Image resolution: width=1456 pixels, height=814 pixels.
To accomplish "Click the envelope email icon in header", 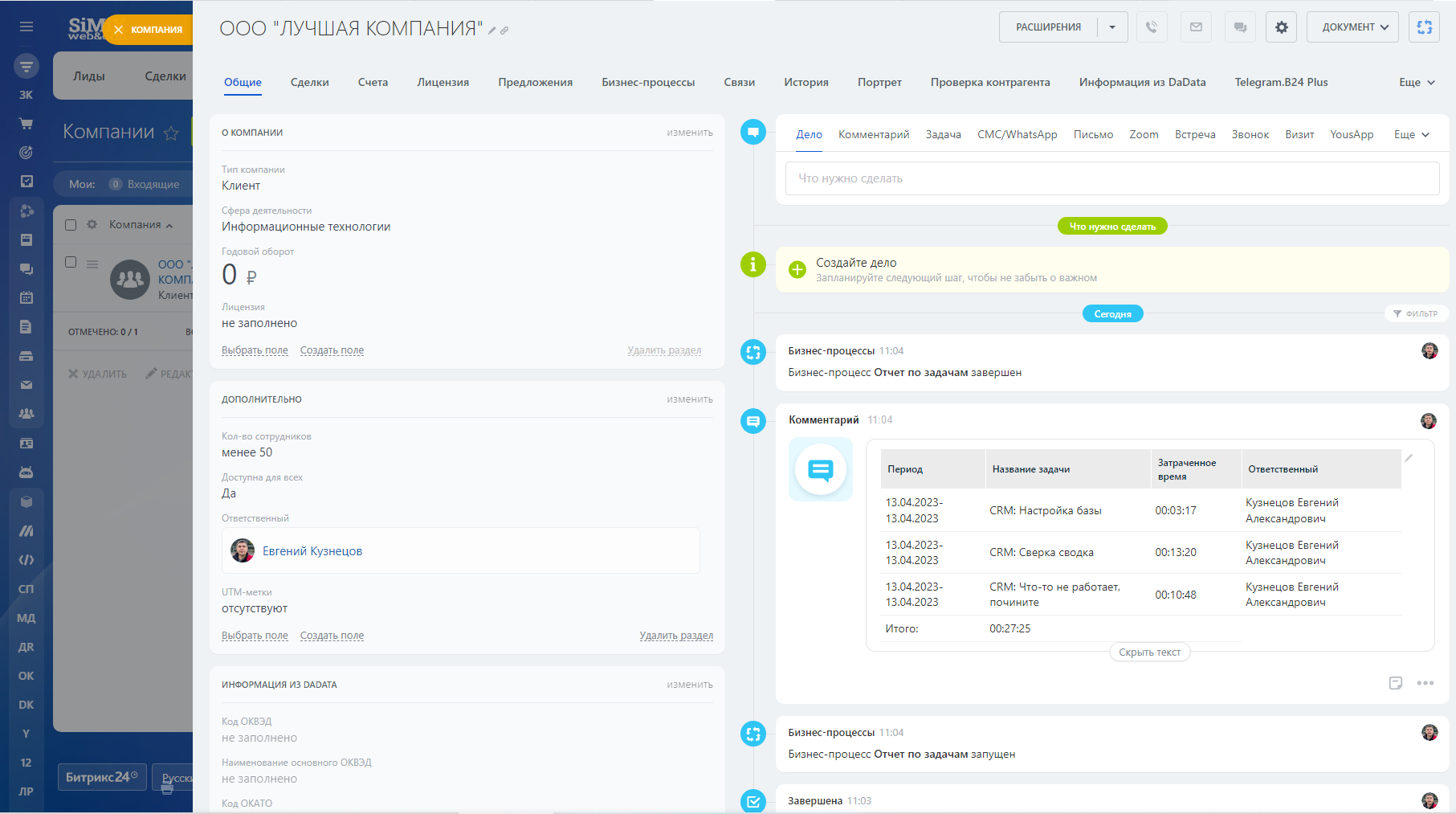I will pyautogui.click(x=1196, y=27).
